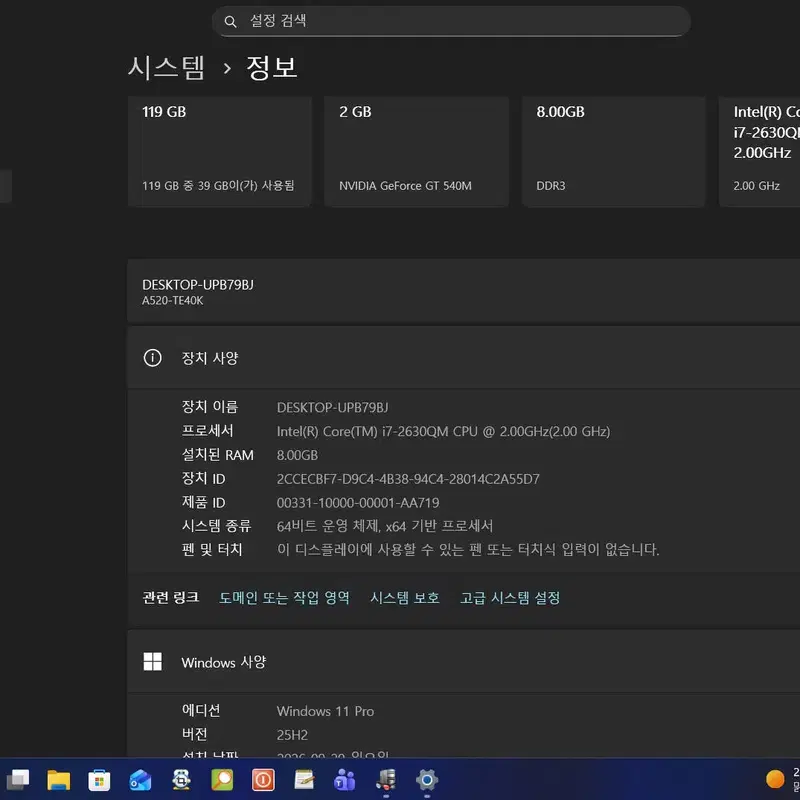The width and height of the screenshot is (800, 800).
Task: Open the notepad with pencil taskbar app
Action: coord(304,780)
